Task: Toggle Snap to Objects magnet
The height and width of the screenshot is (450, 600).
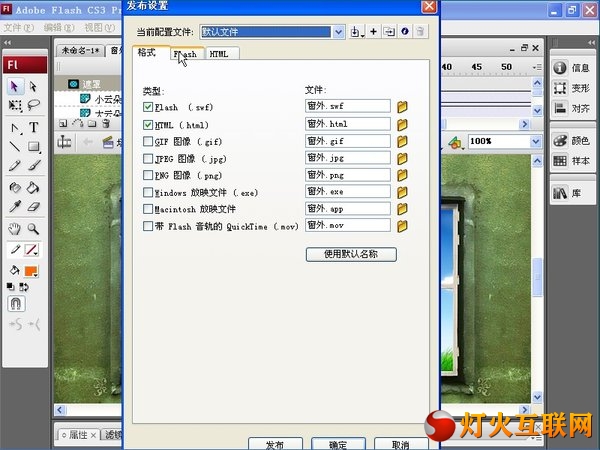Action: click(x=16, y=304)
